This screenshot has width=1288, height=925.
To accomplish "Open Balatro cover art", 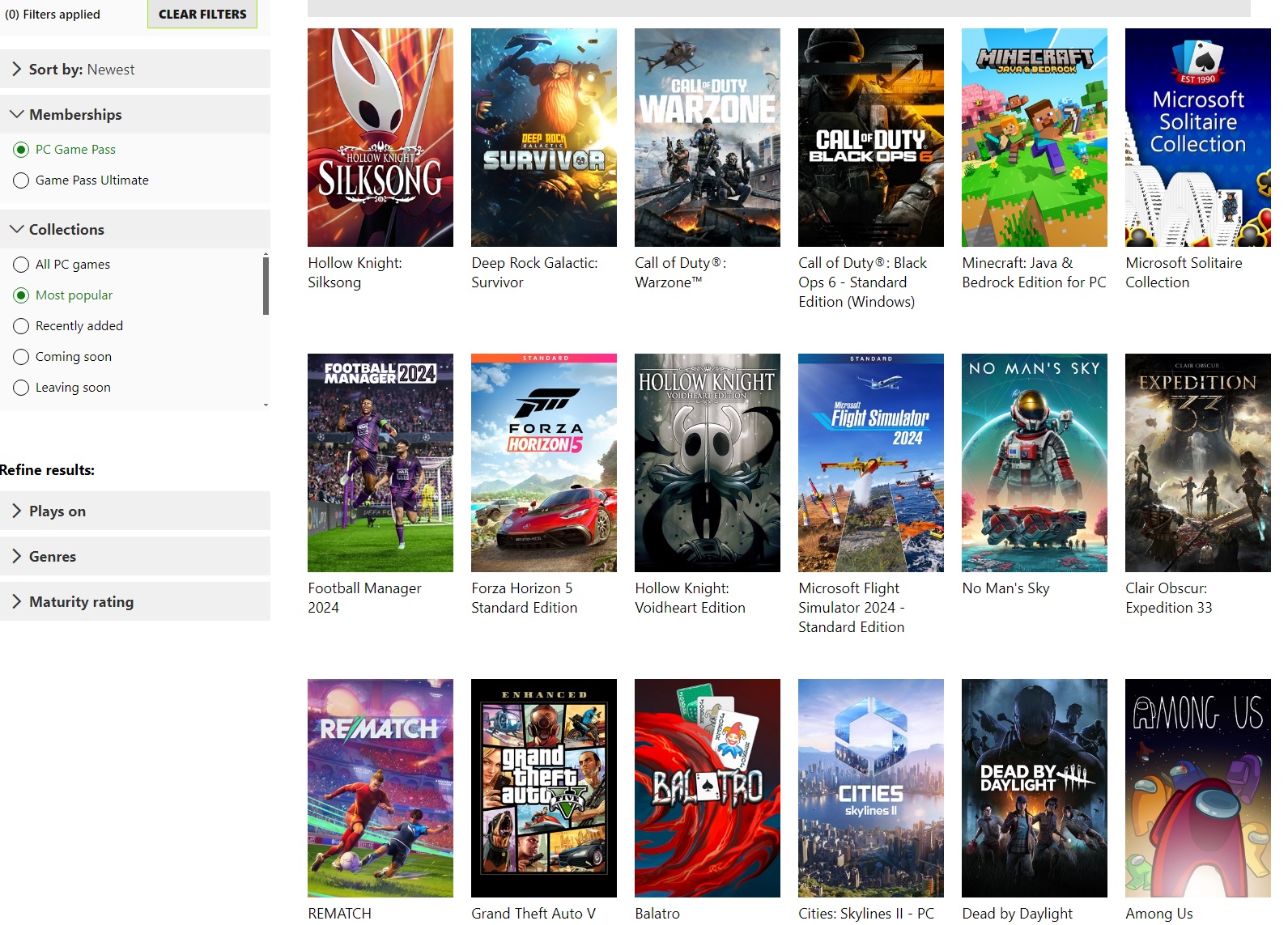I will pos(708,788).
